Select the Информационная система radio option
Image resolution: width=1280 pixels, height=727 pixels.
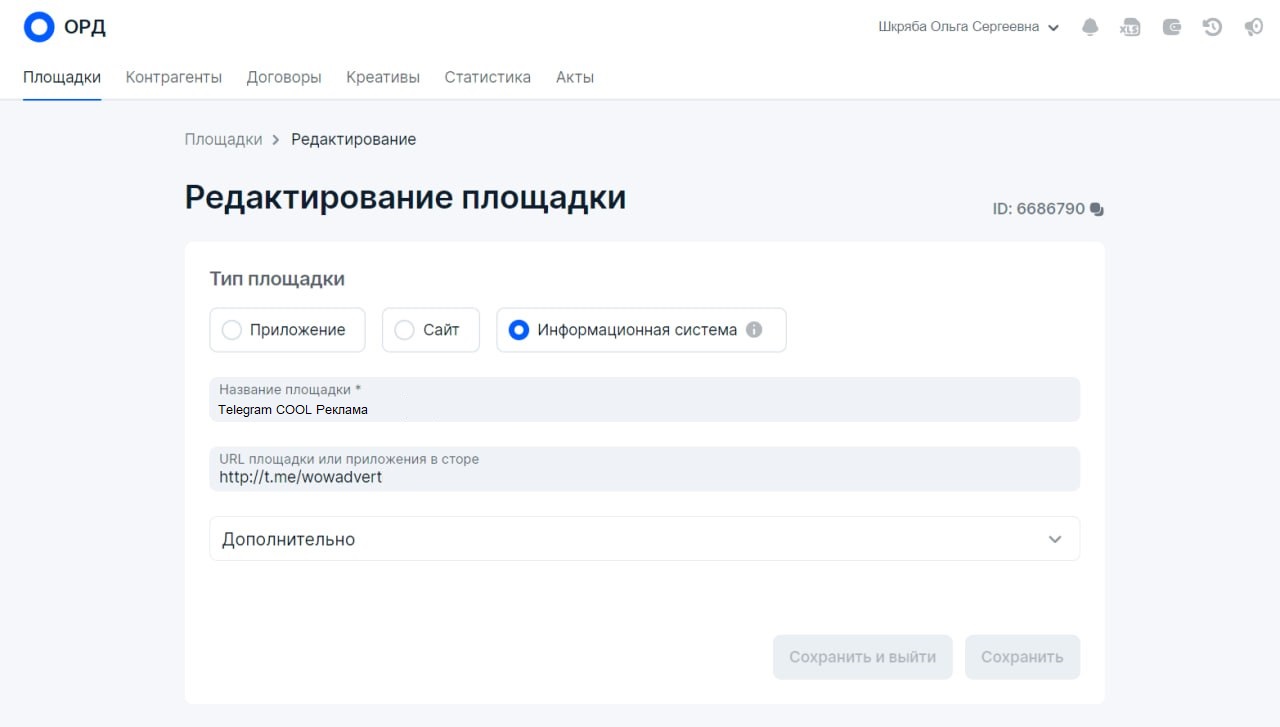[x=519, y=330]
